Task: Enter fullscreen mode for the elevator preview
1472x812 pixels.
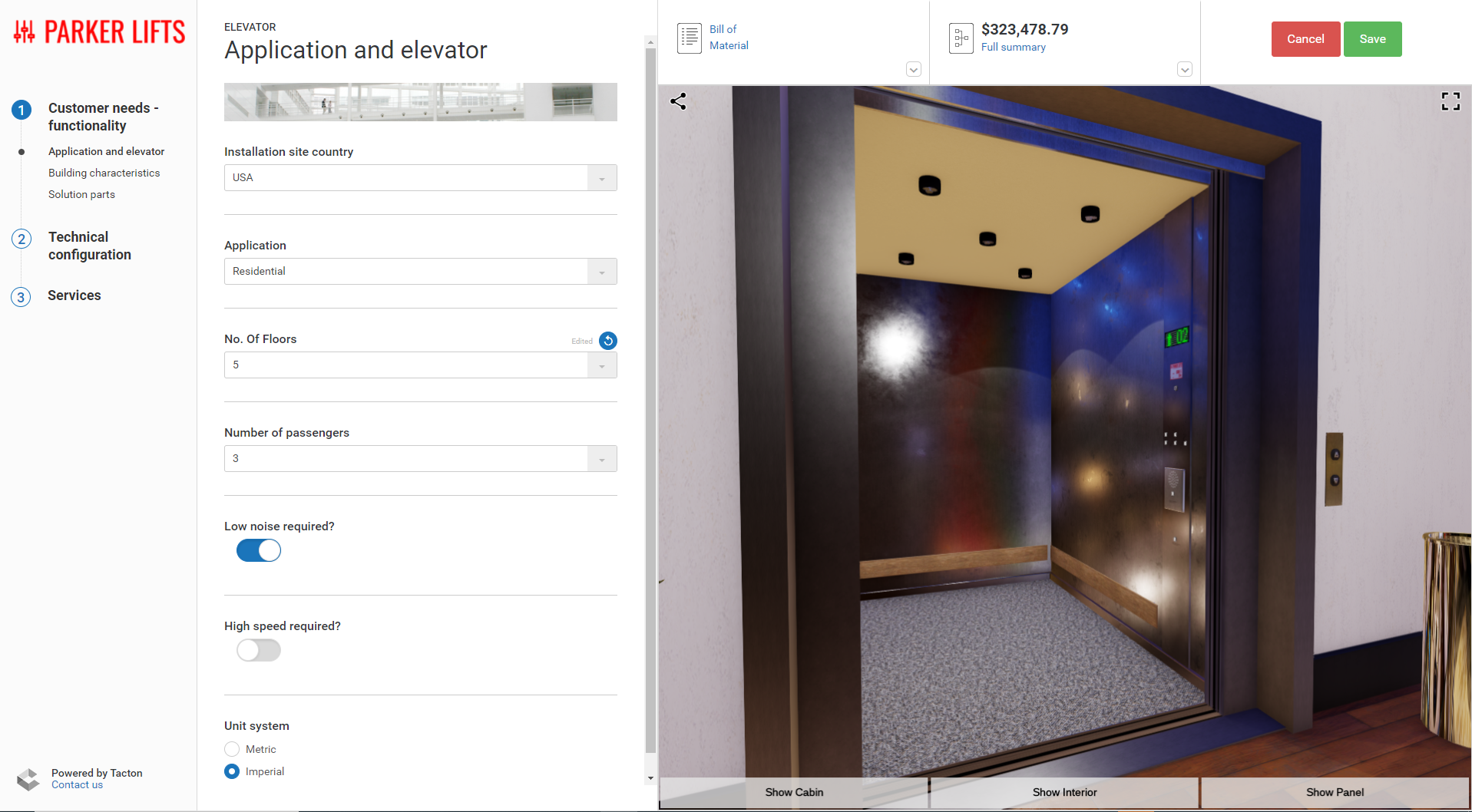Action: 1450,101
